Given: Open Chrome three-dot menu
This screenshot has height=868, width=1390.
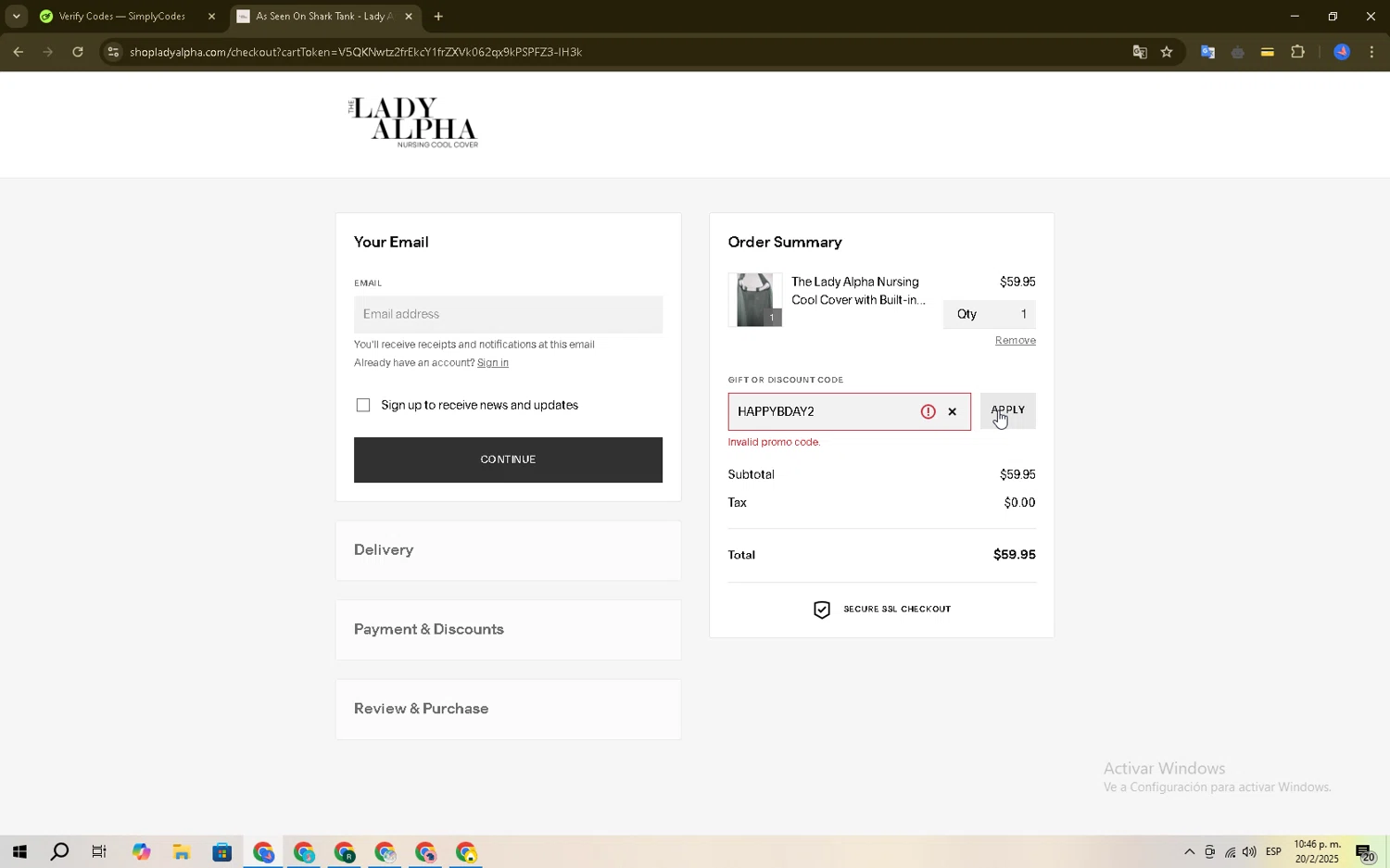Looking at the screenshot, I should point(1371,52).
